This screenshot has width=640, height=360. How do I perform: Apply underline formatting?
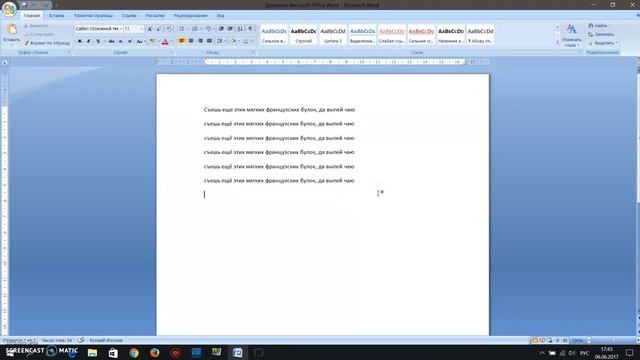pyautogui.click(x=98, y=41)
